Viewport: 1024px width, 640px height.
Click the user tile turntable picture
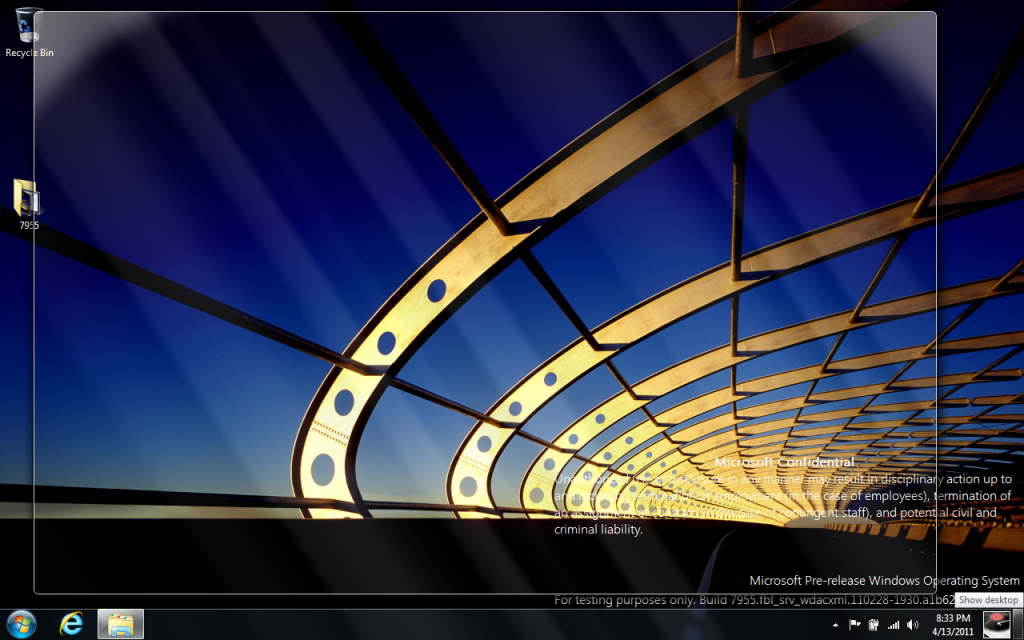[997, 625]
